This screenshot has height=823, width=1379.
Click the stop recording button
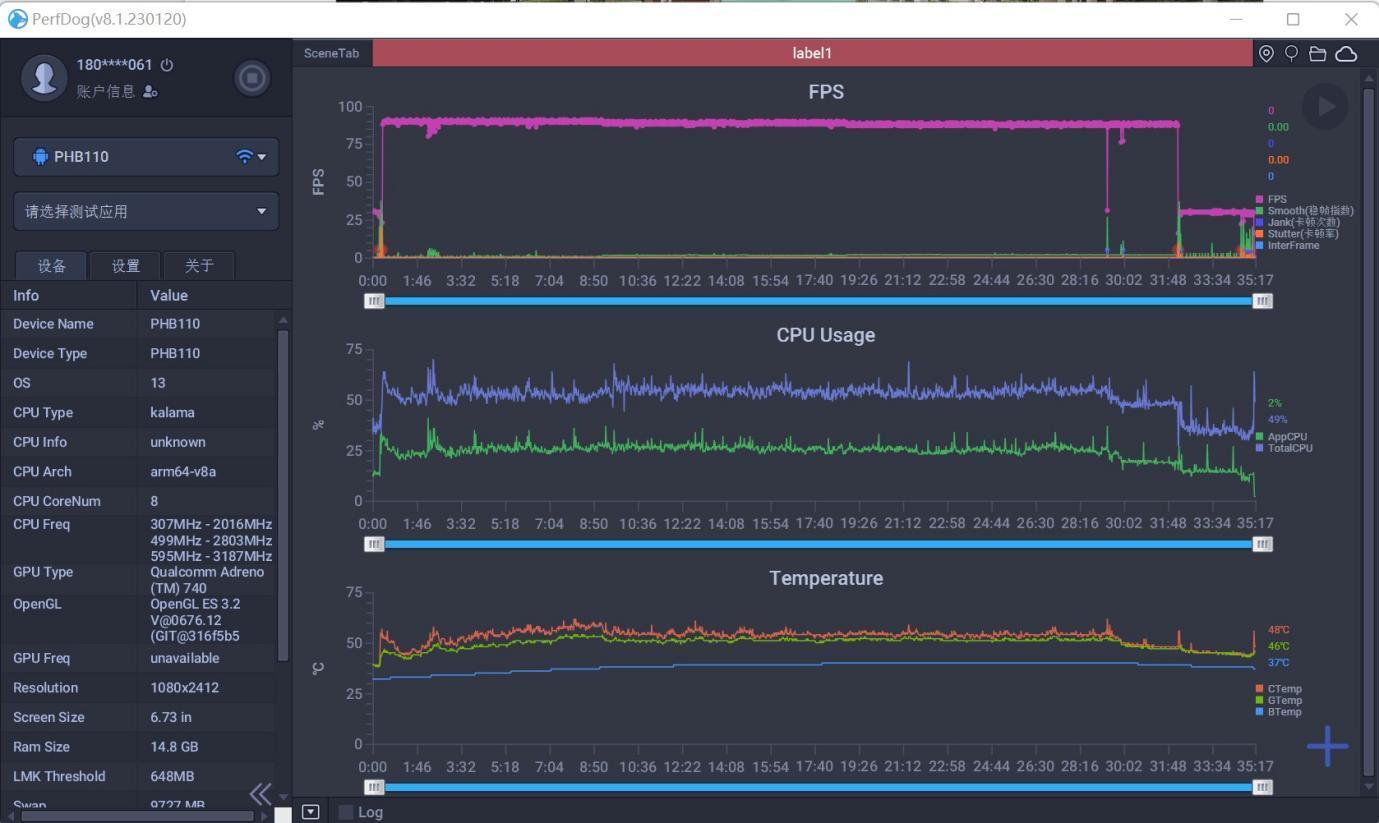tap(252, 78)
